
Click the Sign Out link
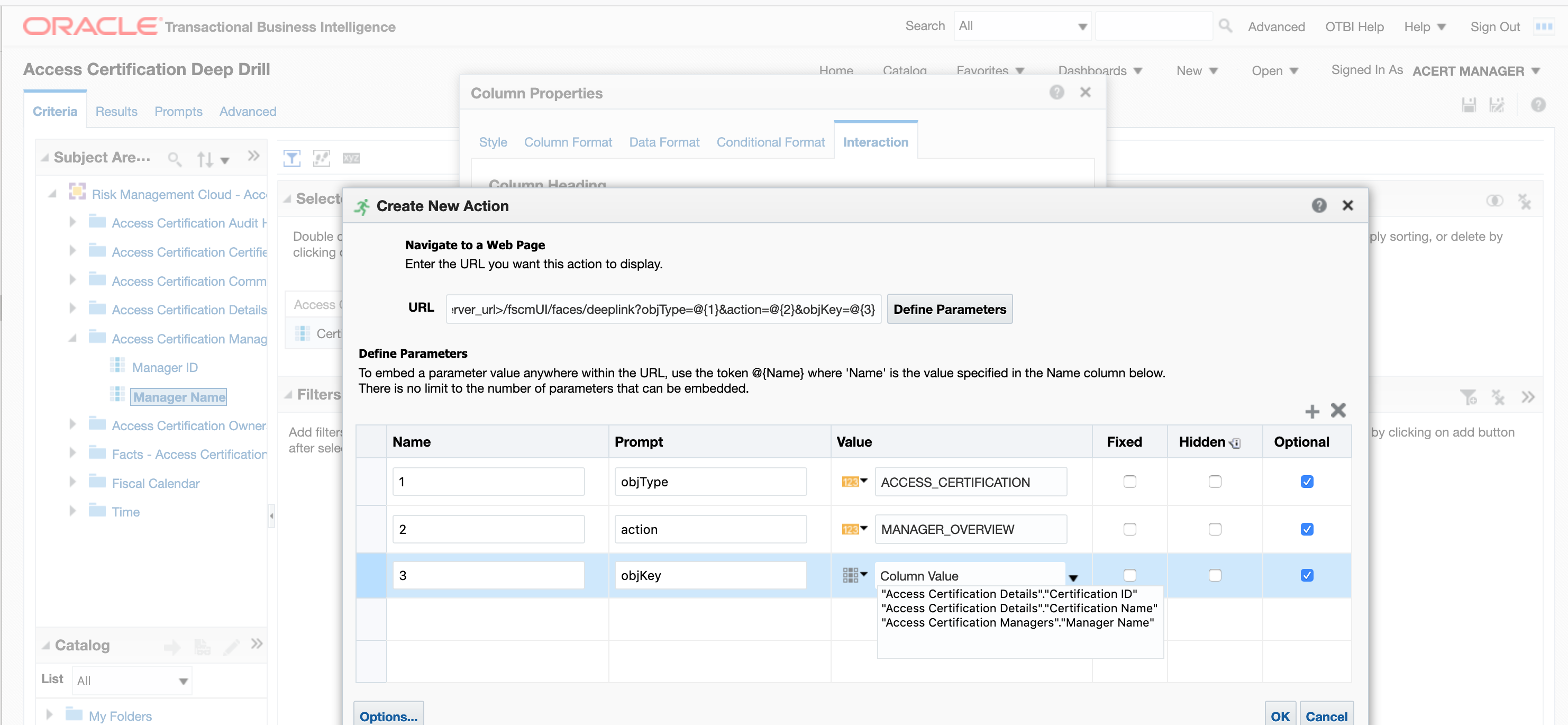pyautogui.click(x=1495, y=27)
